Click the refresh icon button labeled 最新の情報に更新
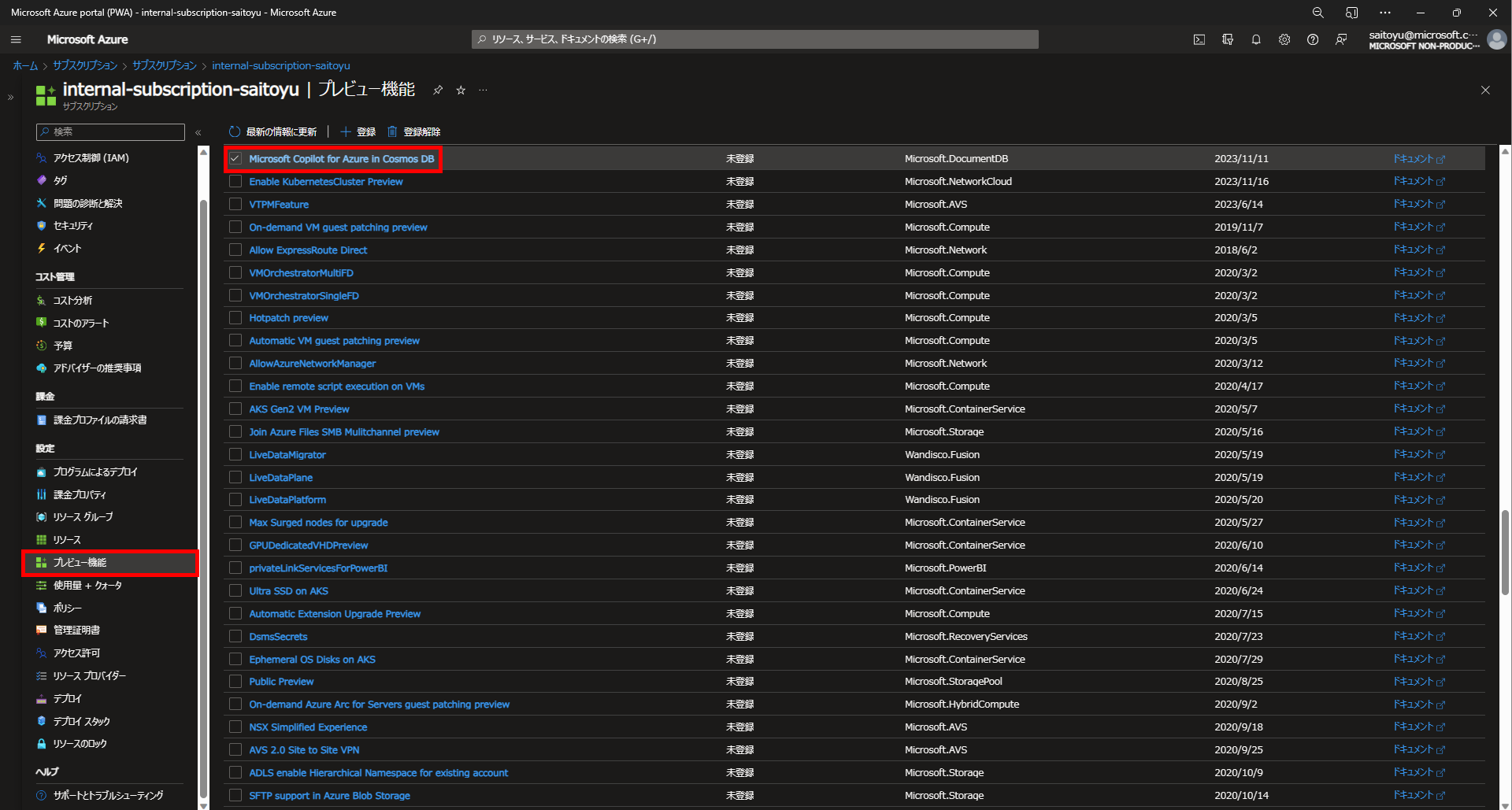Image resolution: width=1512 pixels, height=810 pixels. [272, 131]
